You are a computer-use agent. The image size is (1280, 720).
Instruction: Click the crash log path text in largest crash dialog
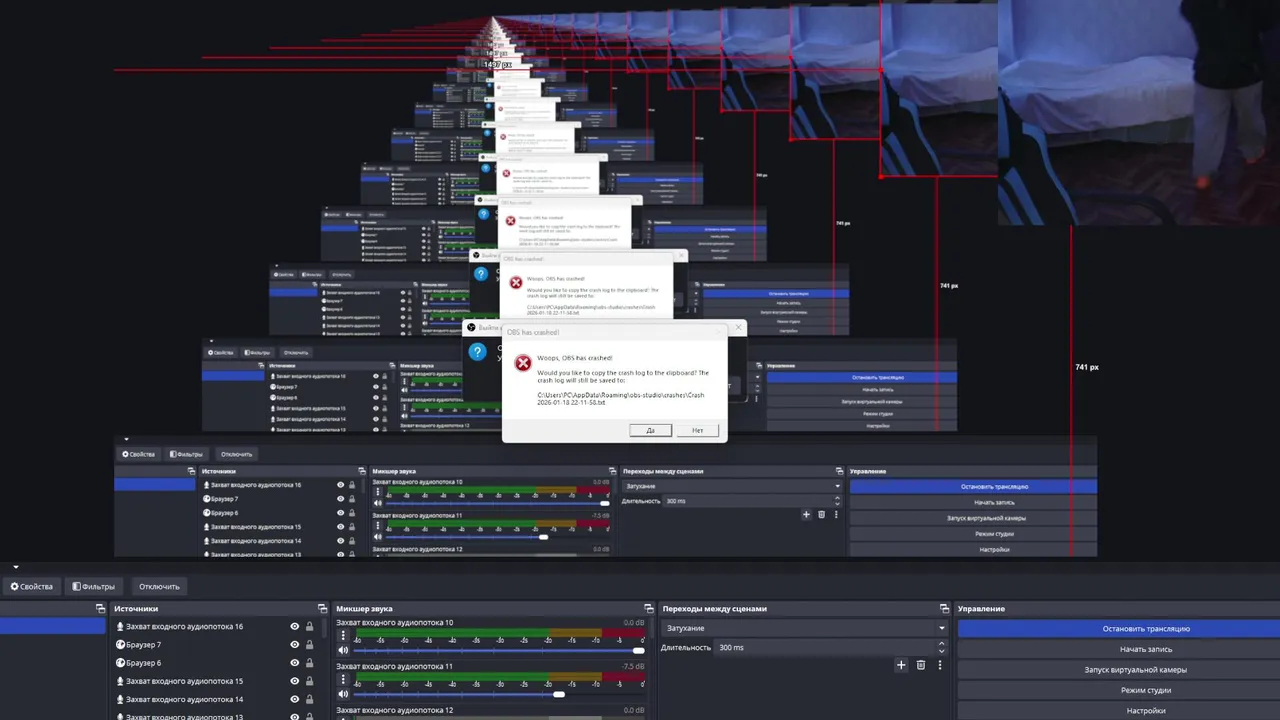point(620,398)
